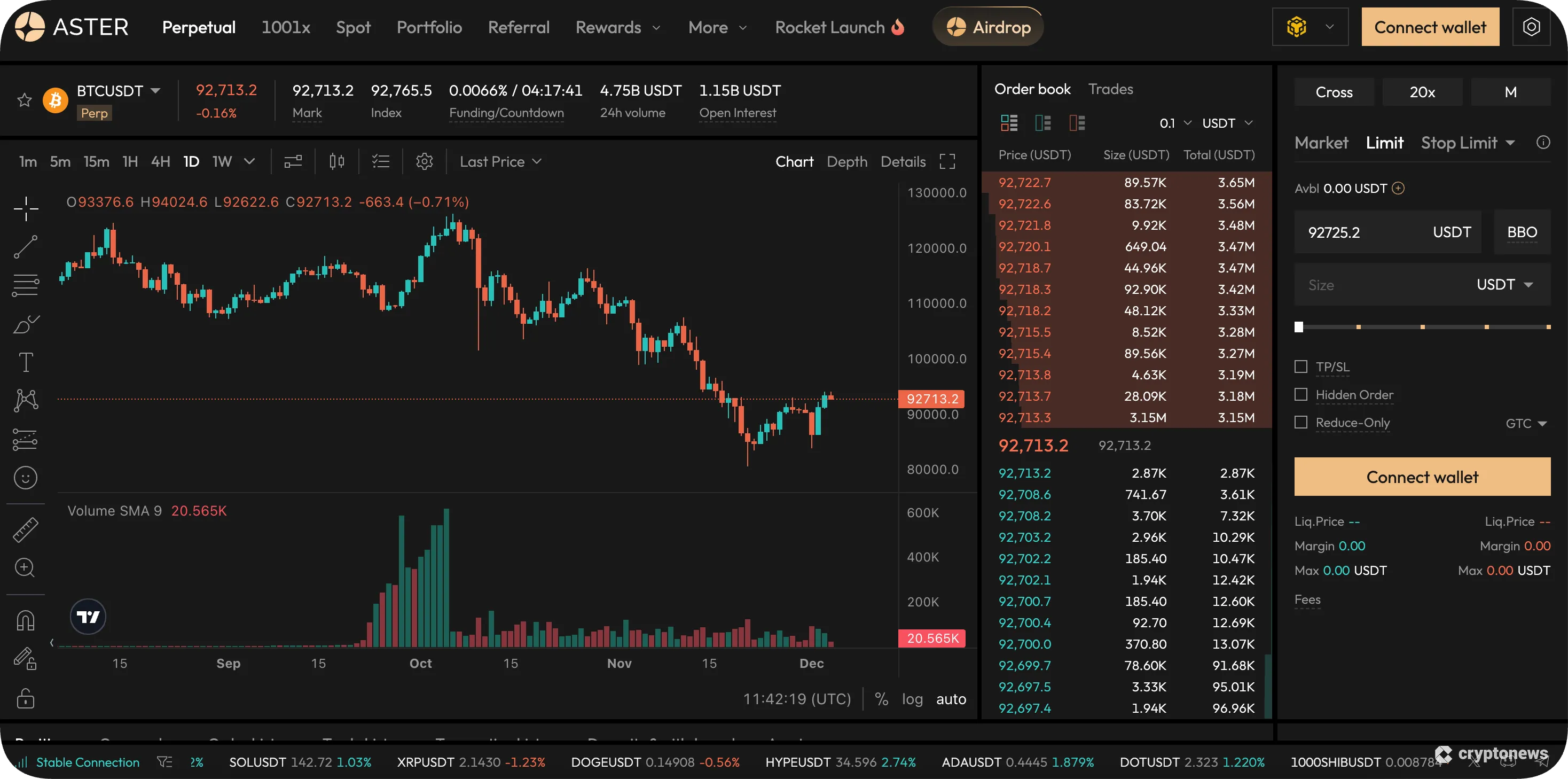Click the TradingView logo on the chart
The image size is (1568, 779).
tap(88, 616)
